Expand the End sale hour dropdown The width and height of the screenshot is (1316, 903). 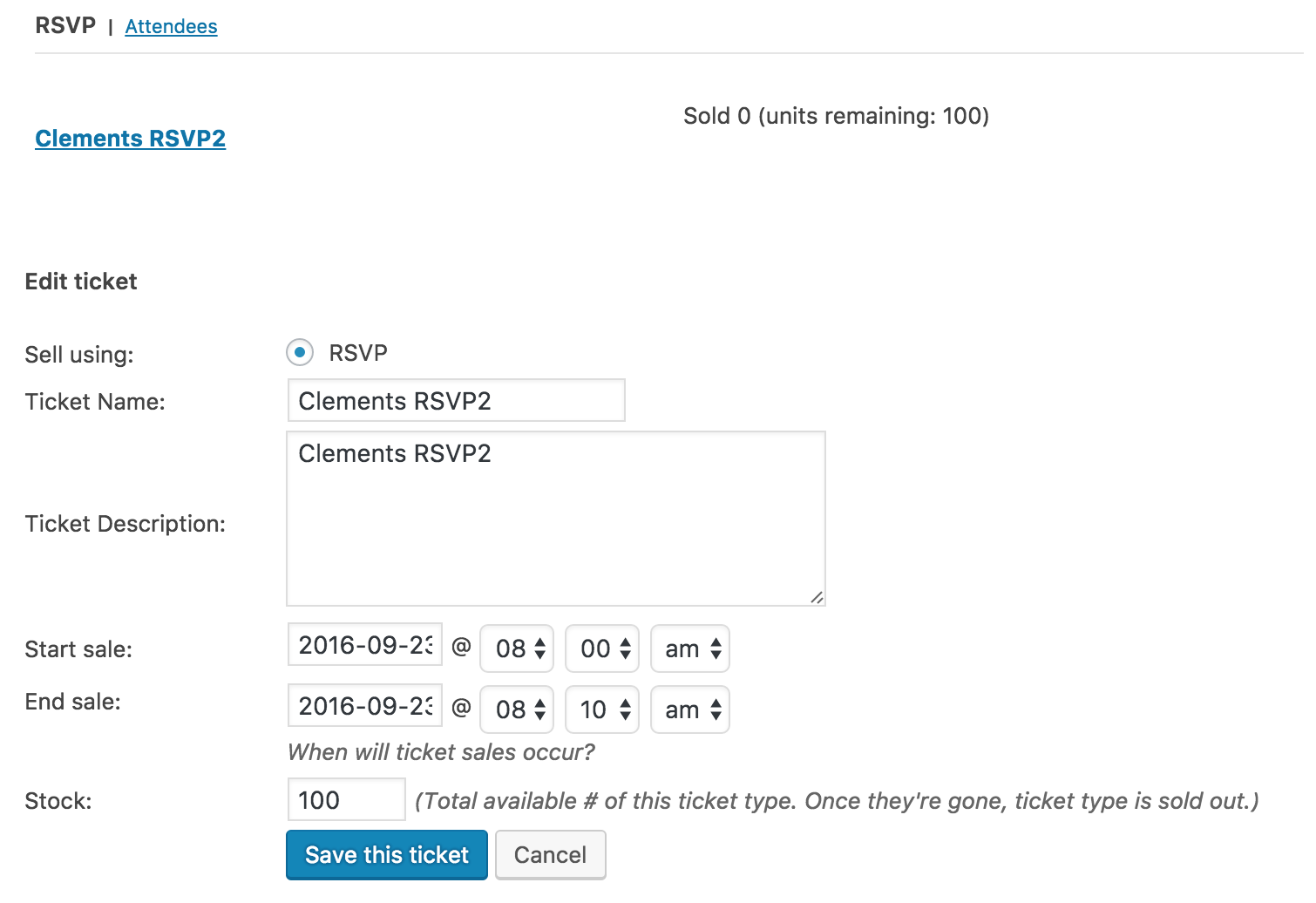click(517, 709)
